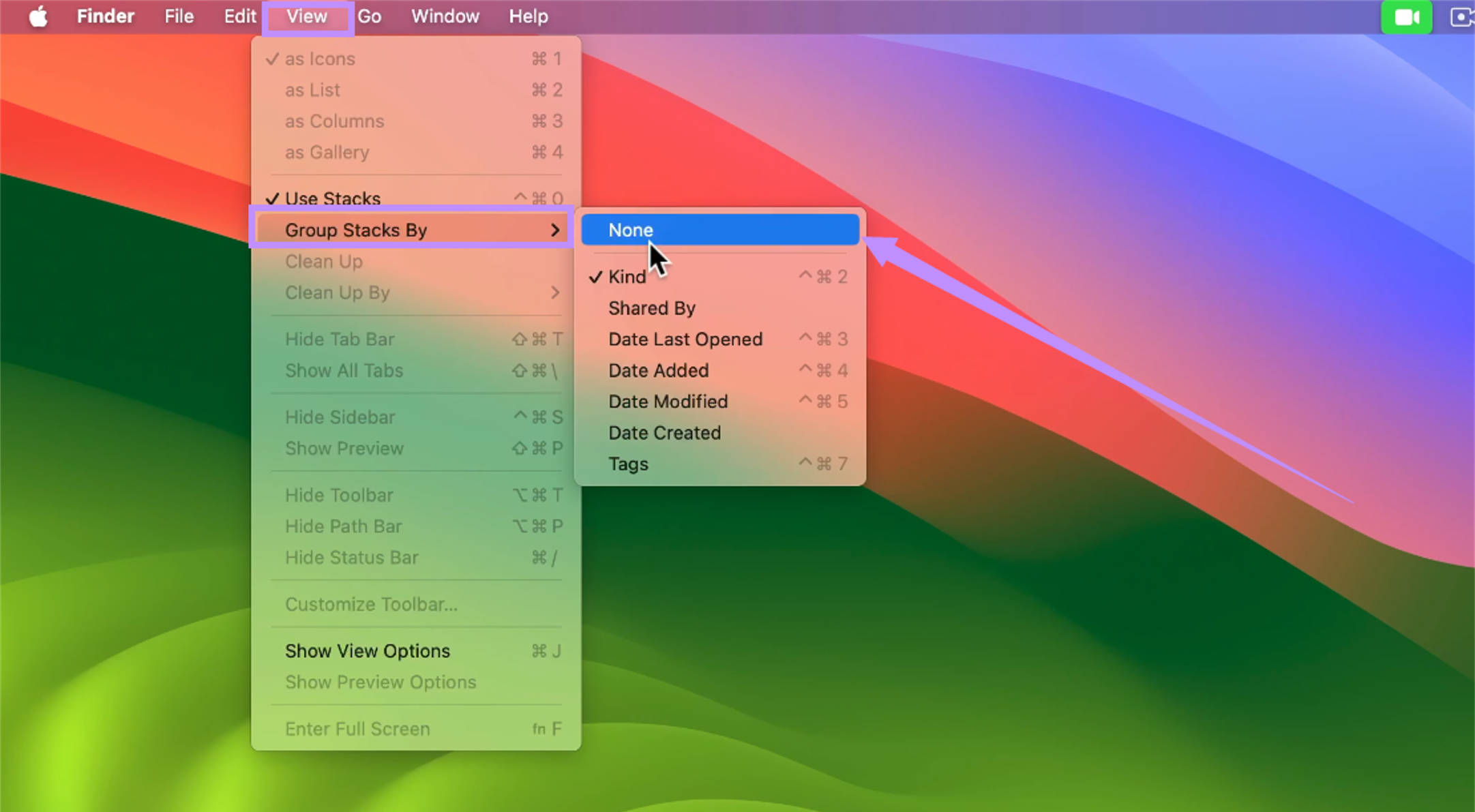Image resolution: width=1475 pixels, height=812 pixels.
Task: Choose view as List
Action: tap(416, 90)
